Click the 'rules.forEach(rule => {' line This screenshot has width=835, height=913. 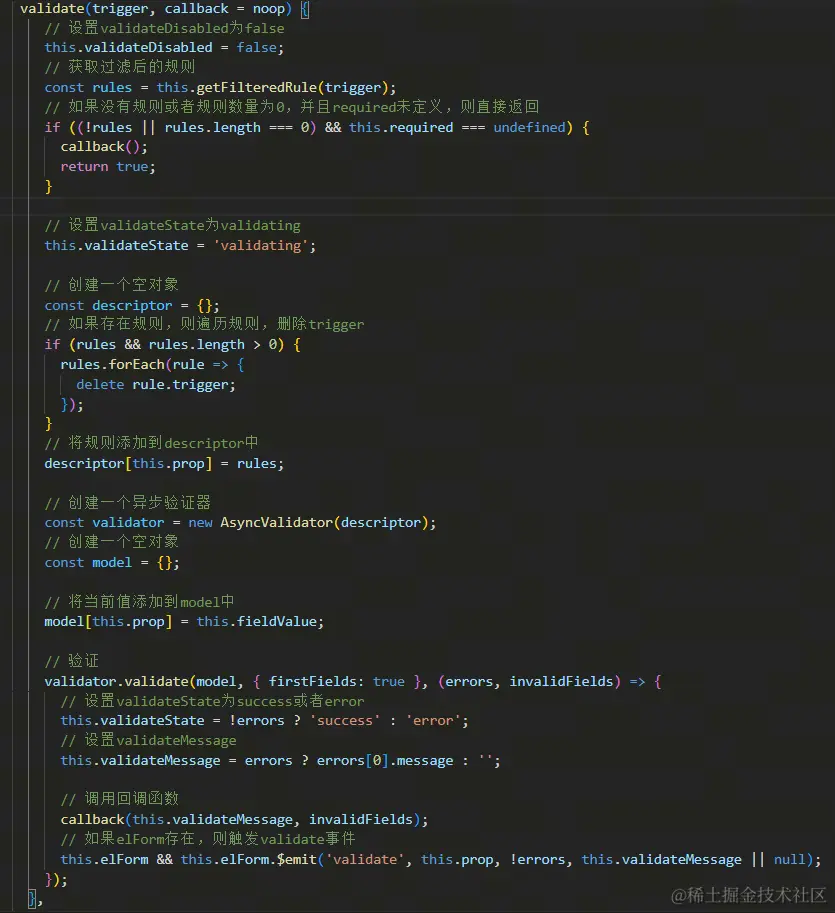[153, 365]
